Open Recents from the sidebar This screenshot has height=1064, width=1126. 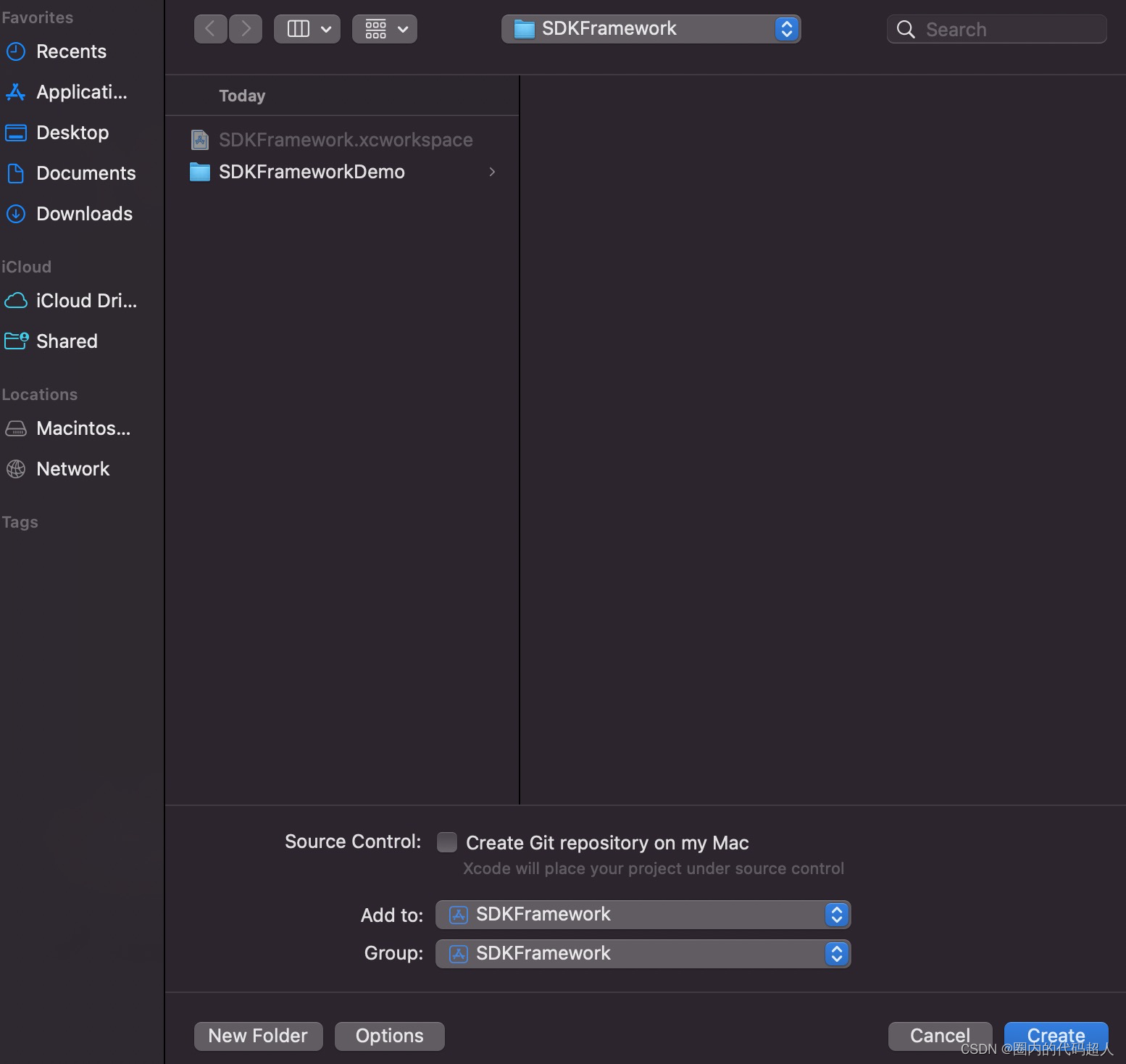[71, 51]
